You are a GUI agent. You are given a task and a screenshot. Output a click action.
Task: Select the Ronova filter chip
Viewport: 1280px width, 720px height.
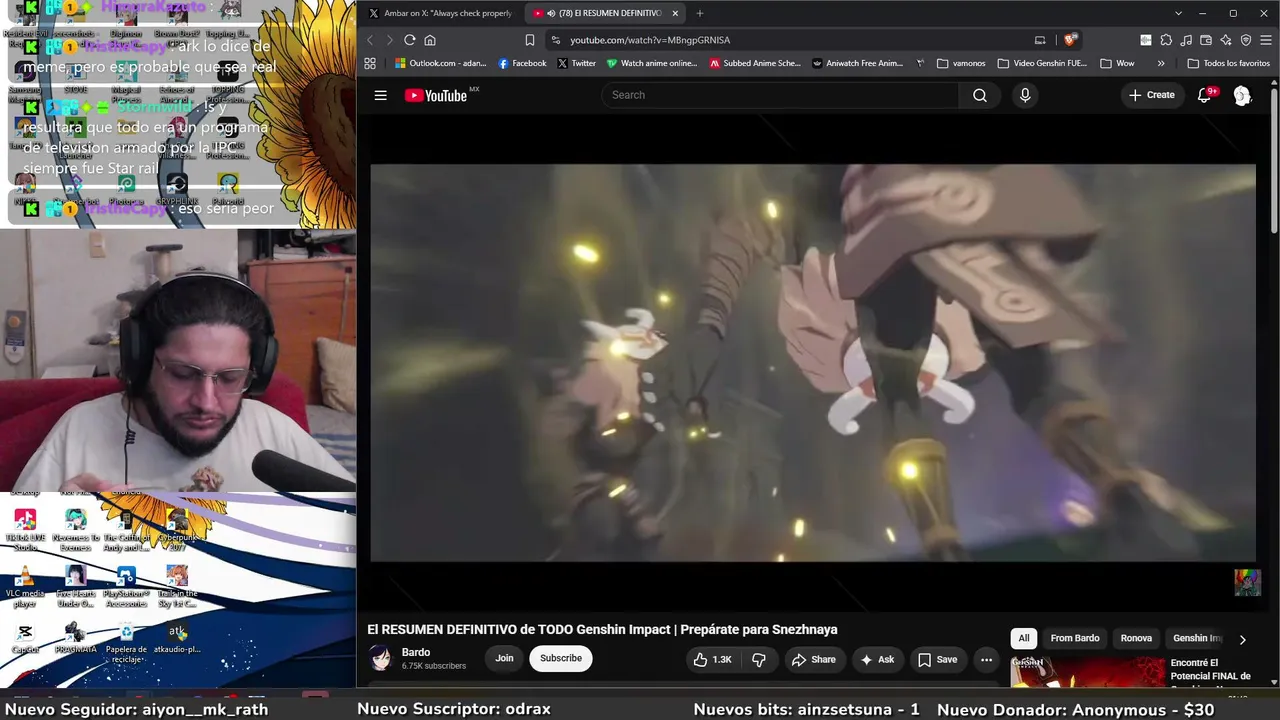click(x=1136, y=638)
